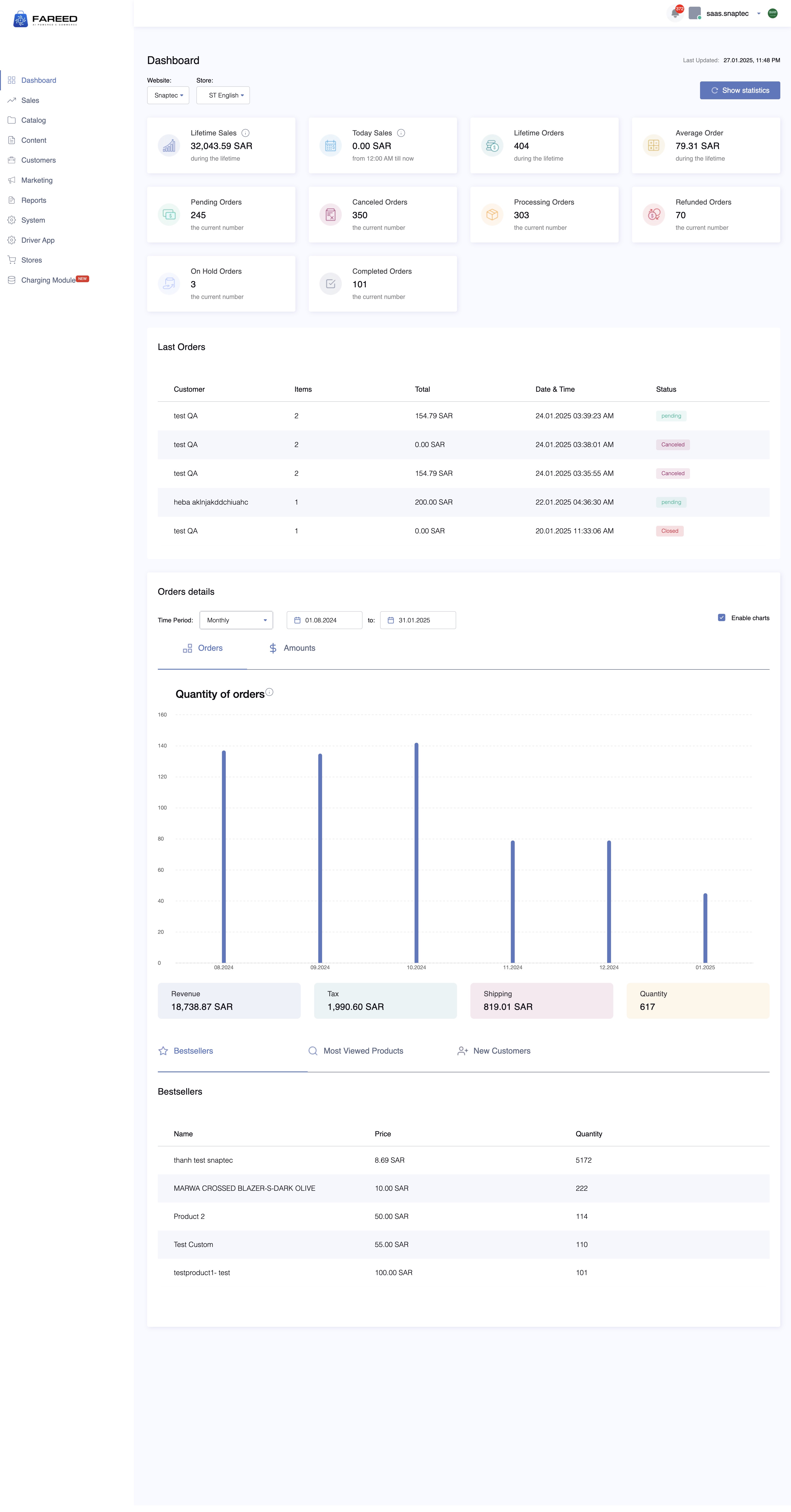The width and height of the screenshot is (791, 1512).
Task: Click the Customers briefcase icon in sidebar
Action: tap(12, 160)
